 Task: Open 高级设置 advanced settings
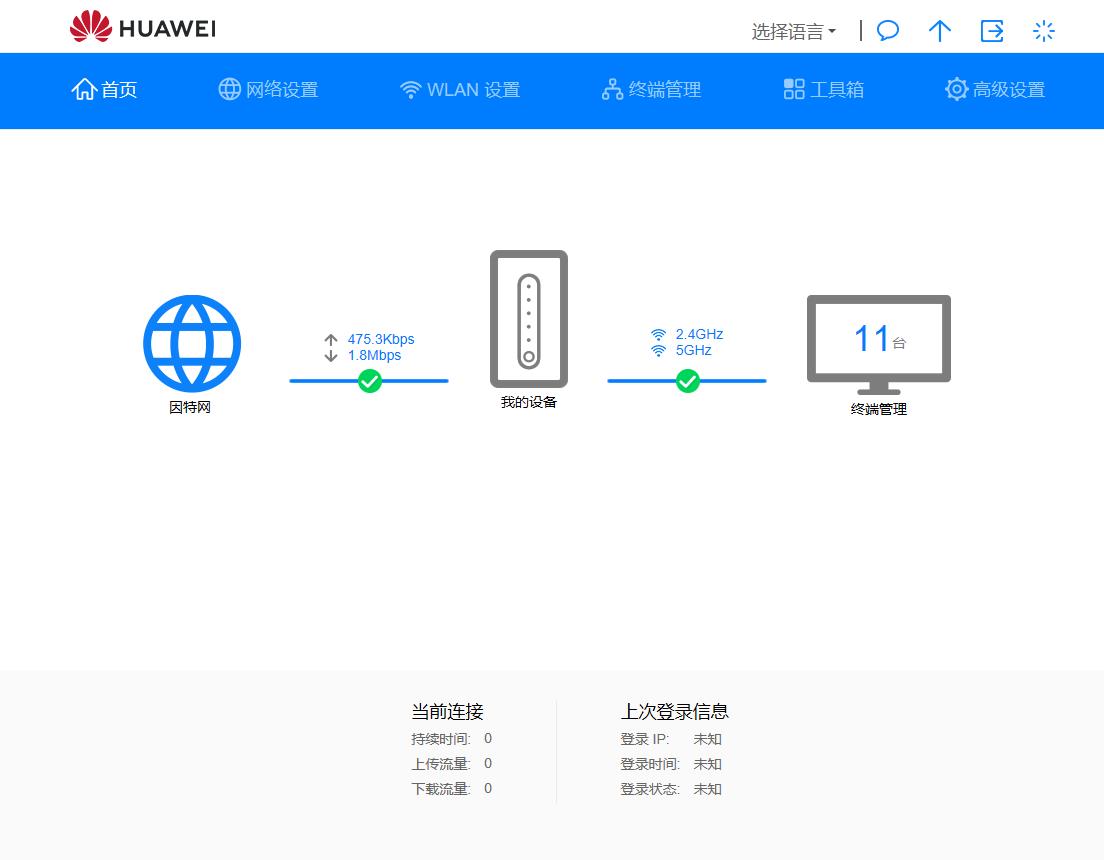click(x=994, y=89)
